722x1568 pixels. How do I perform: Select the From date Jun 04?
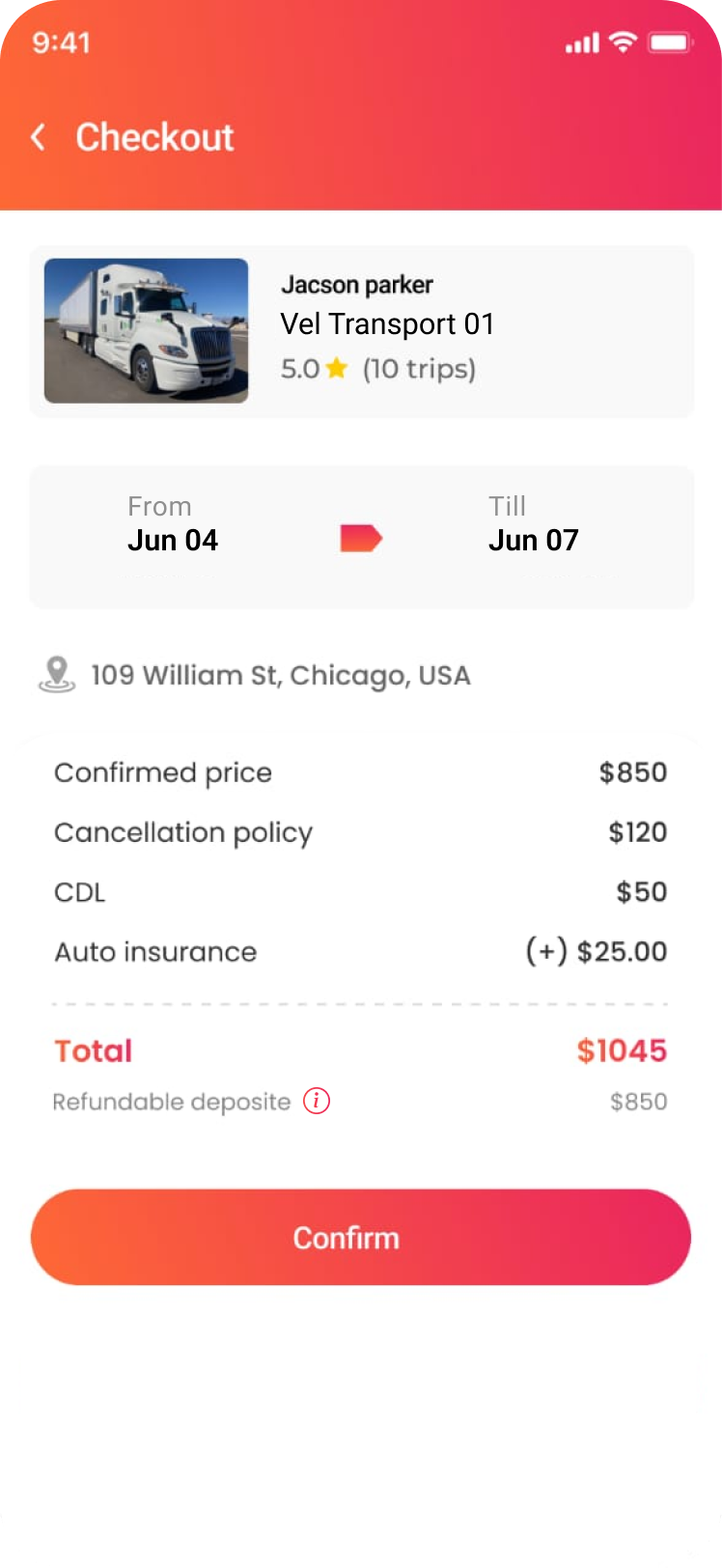click(x=173, y=540)
